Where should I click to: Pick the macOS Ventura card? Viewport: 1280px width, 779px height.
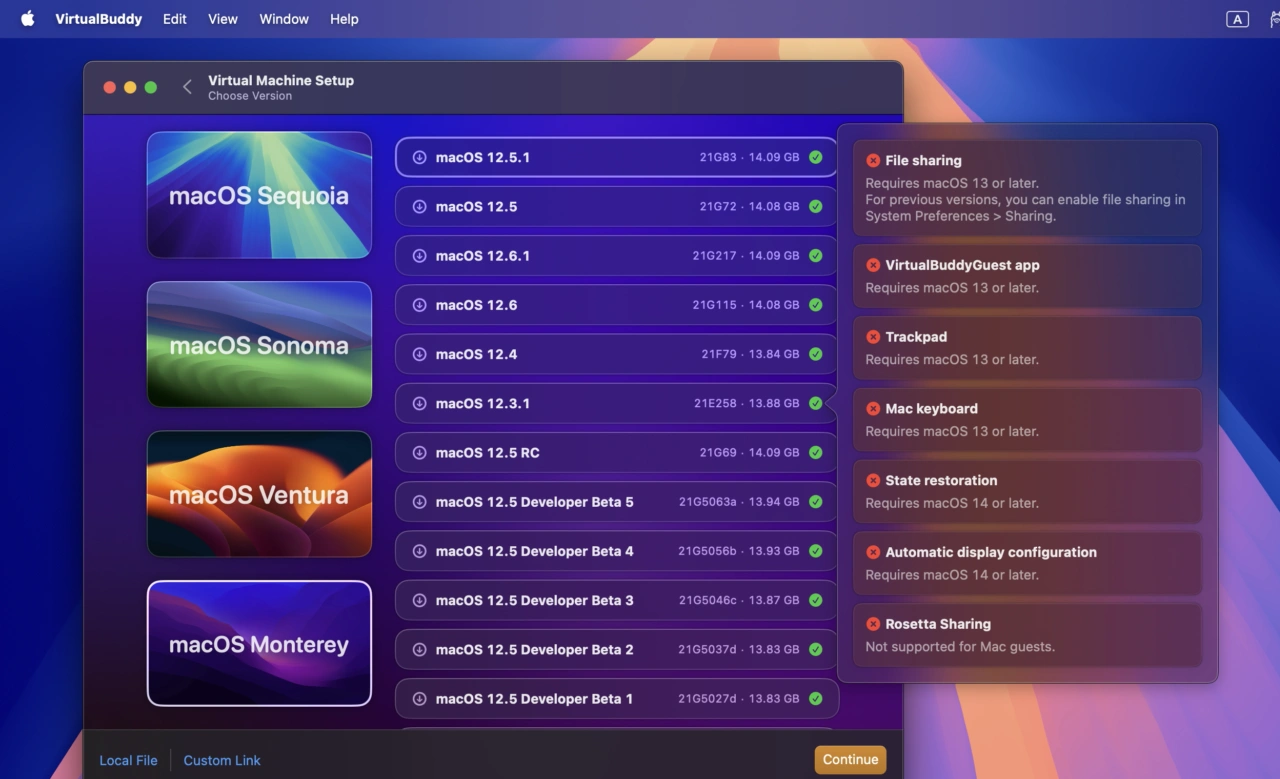pyautogui.click(x=259, y=494)
